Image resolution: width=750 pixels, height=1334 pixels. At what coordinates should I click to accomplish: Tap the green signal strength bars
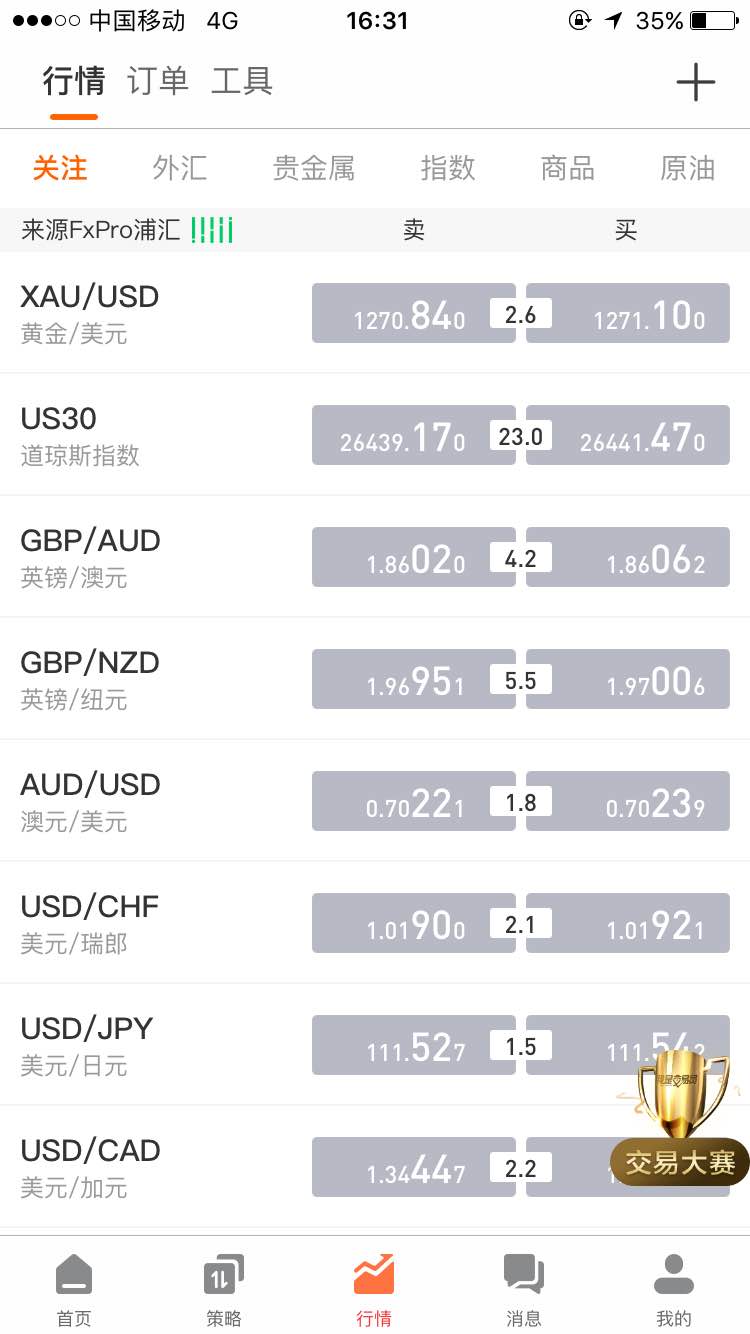pos(212,231)
